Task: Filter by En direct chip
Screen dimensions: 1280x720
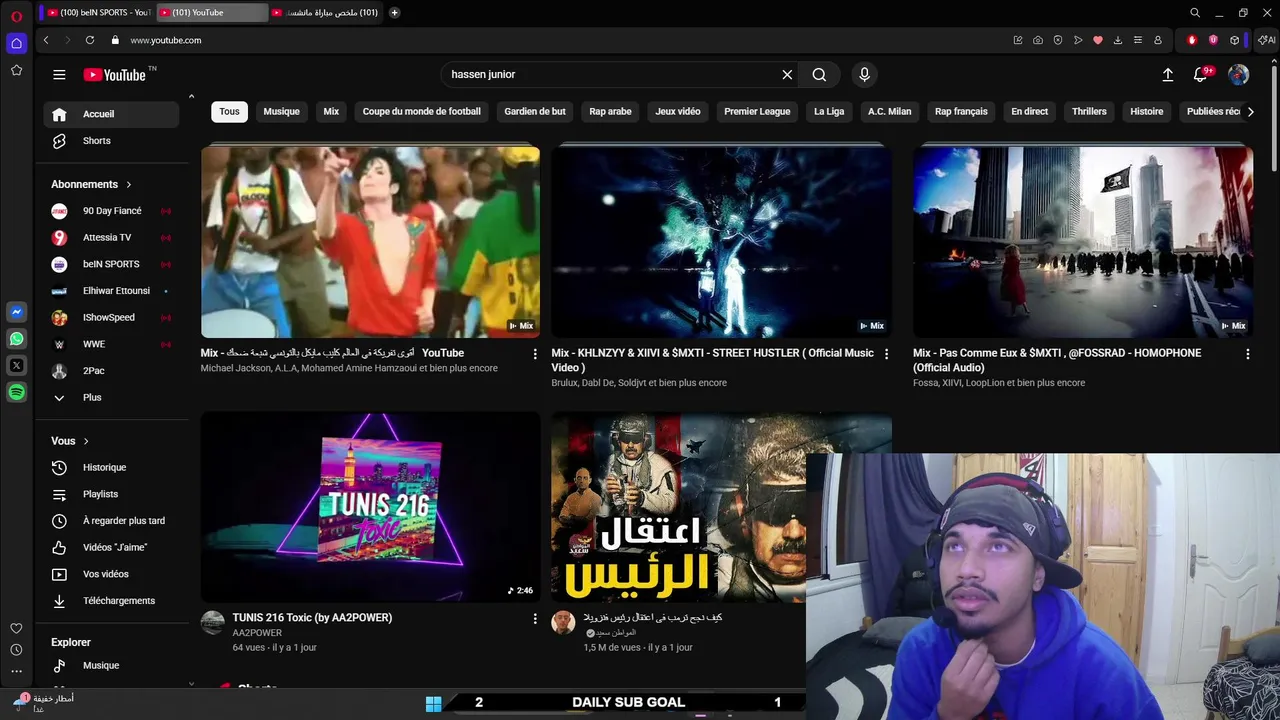Action: click(1029, 112)
